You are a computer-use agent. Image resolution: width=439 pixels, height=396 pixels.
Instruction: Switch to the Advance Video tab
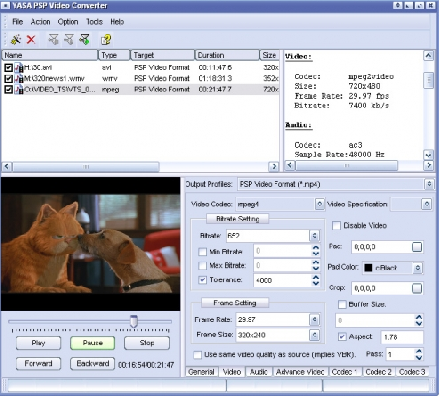pos(300,372)
